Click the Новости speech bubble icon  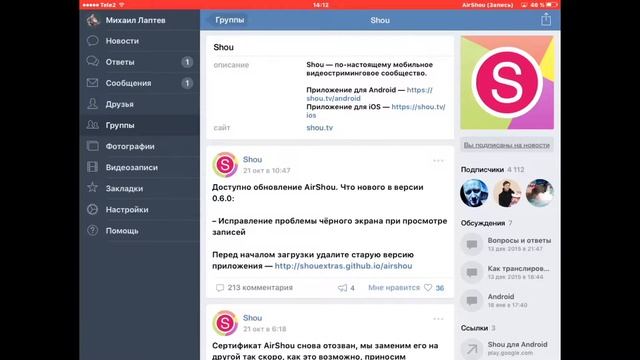[x=93, y=41]
